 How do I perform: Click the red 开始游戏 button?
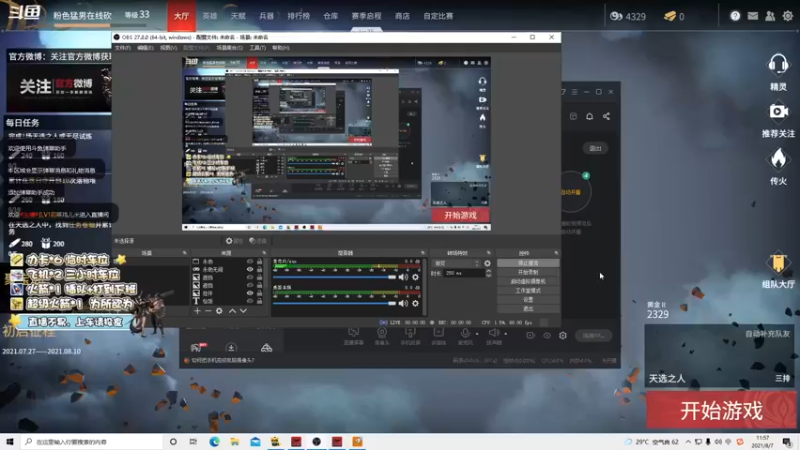tap(721, 410)
